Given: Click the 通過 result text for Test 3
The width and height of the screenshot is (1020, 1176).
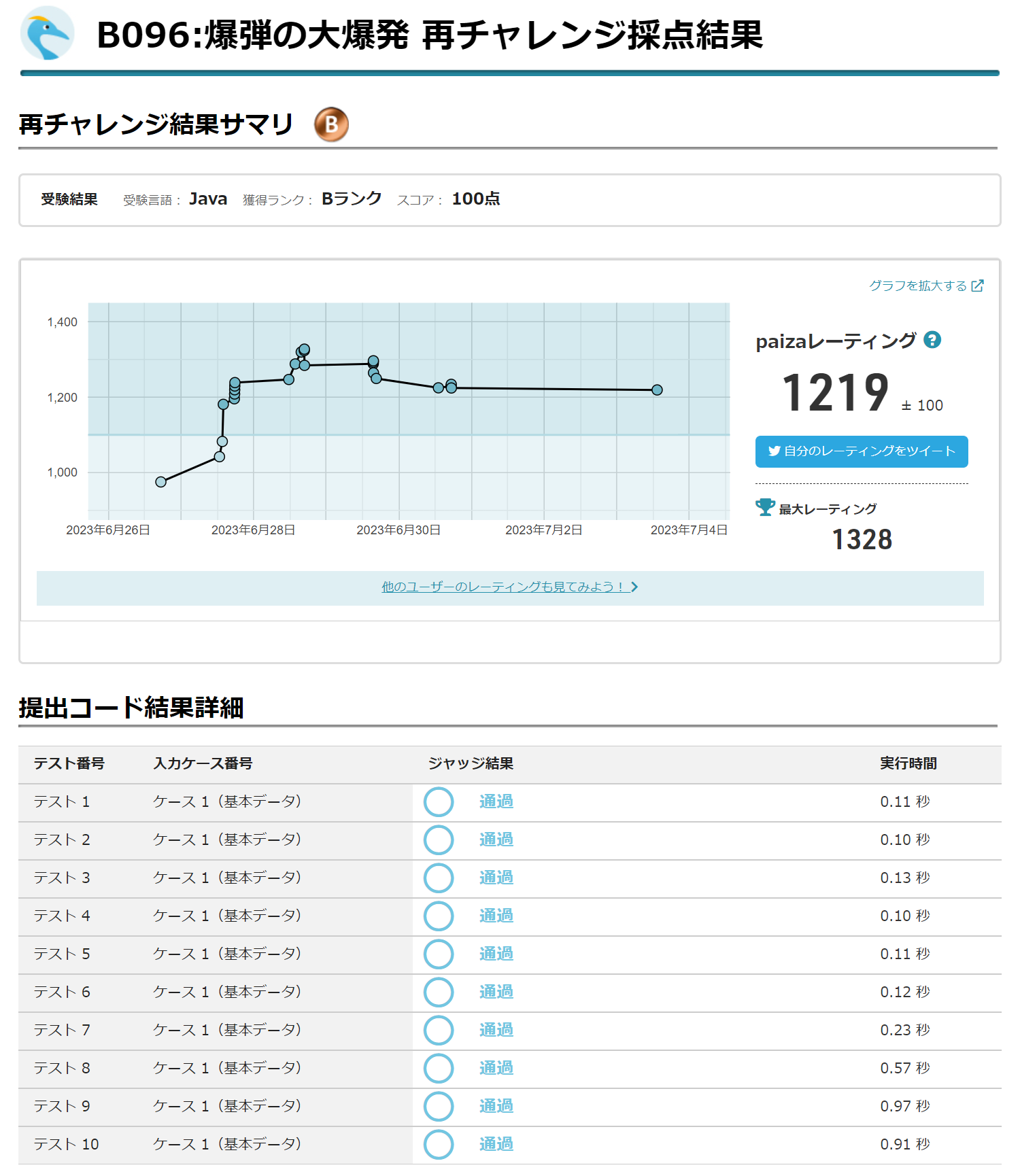Looking at the screenshot, I should click(x=496, y=878).
